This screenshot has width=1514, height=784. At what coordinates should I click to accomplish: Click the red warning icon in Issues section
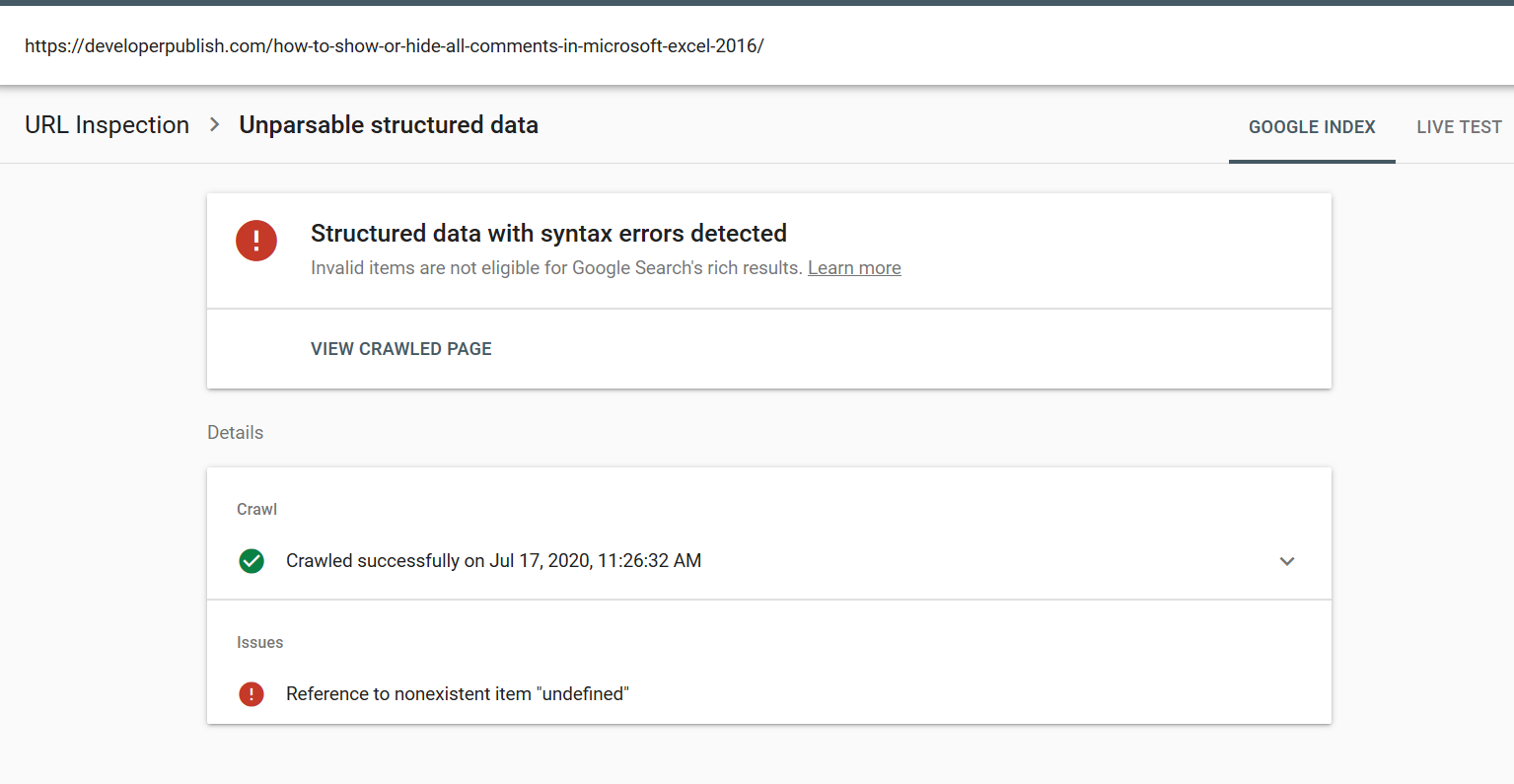pyautogui.click(x=252, y=694)
